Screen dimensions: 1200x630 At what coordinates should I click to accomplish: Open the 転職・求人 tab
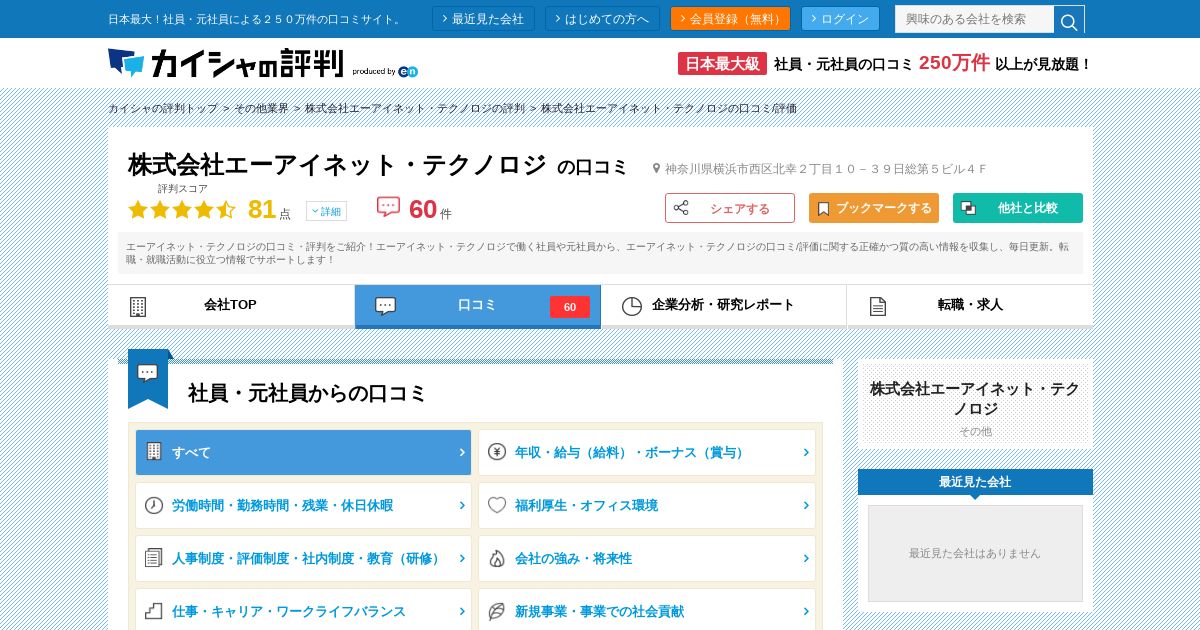click(x=970, y=306)
